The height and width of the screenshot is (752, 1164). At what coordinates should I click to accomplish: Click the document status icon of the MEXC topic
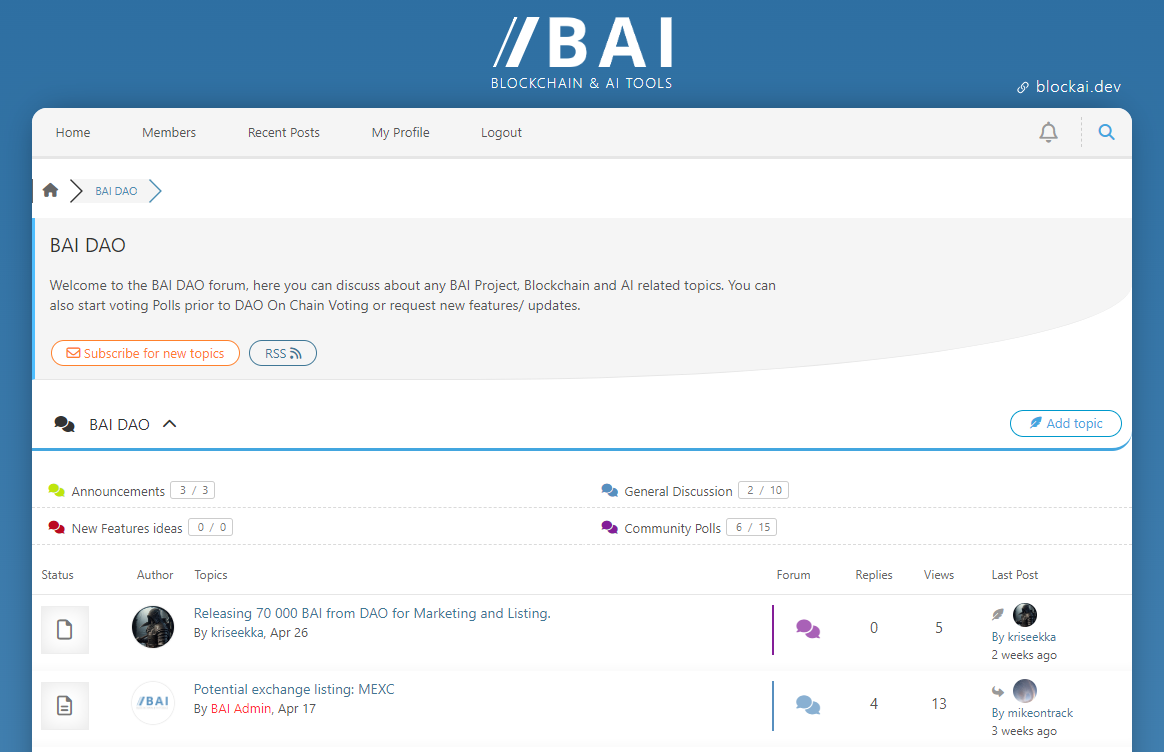65,706
